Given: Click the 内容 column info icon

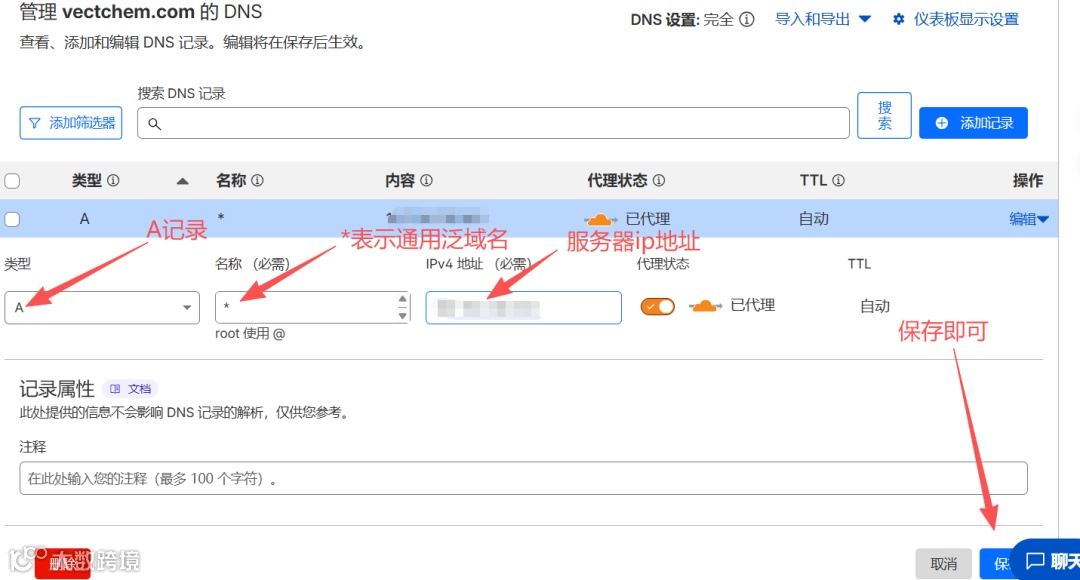Looking at the screenshot, I should tap(426, 180).
